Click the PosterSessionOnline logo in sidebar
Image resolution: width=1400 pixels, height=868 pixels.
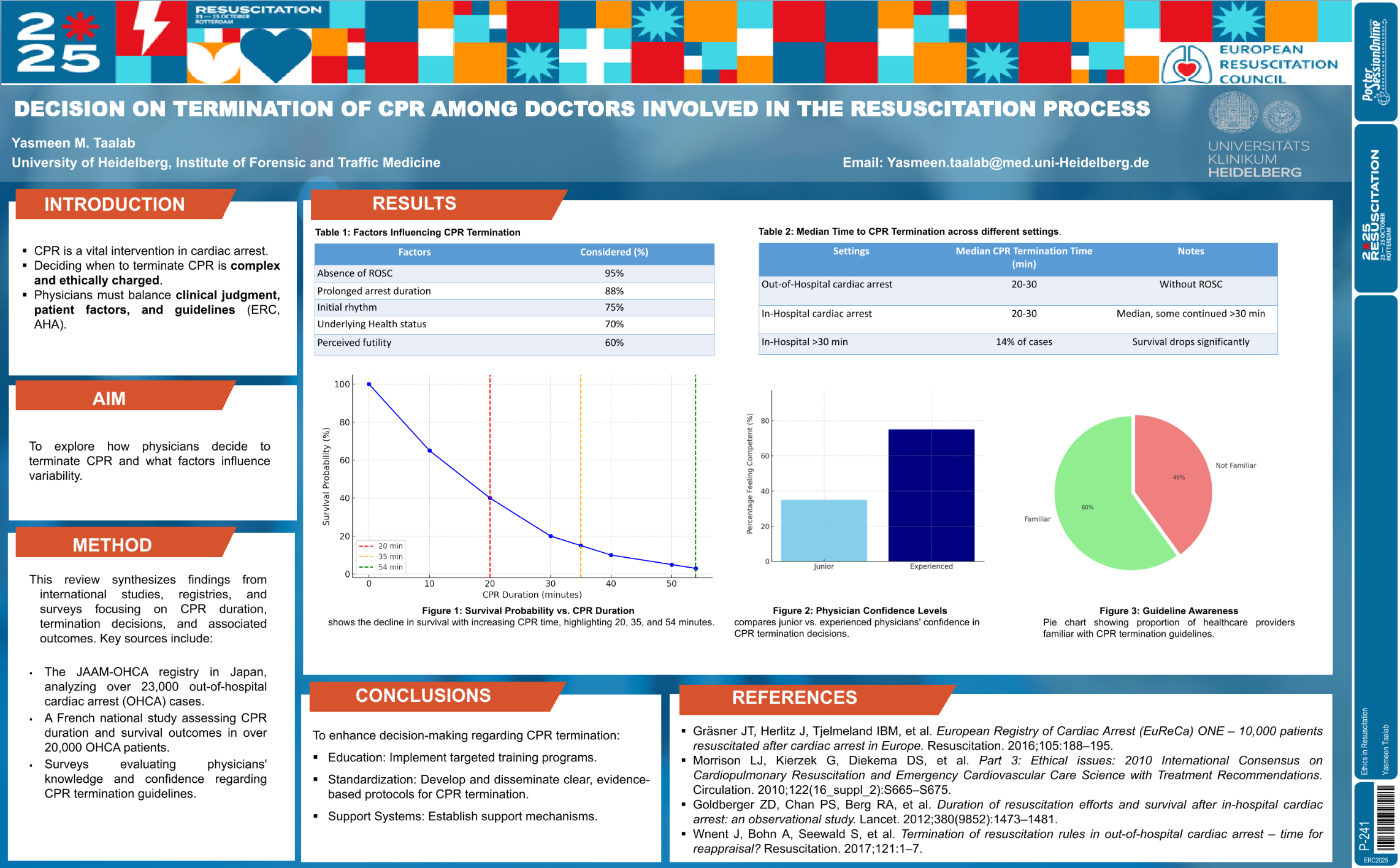tap(1375, 61)
